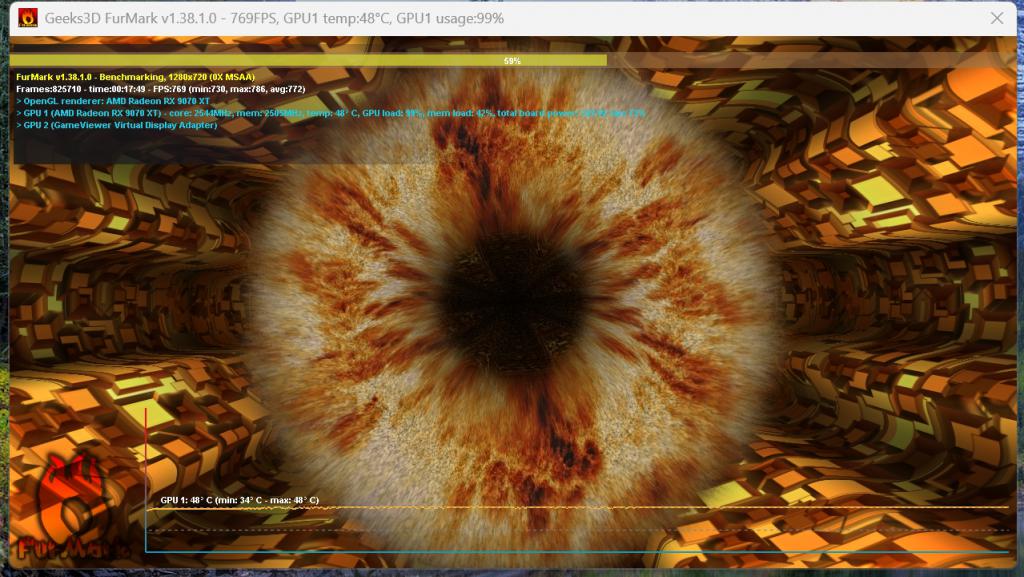The image size is (1024, 577).
Task: Click the GPU 1 AMD Radeon stats line
Action: click(330, 113)
